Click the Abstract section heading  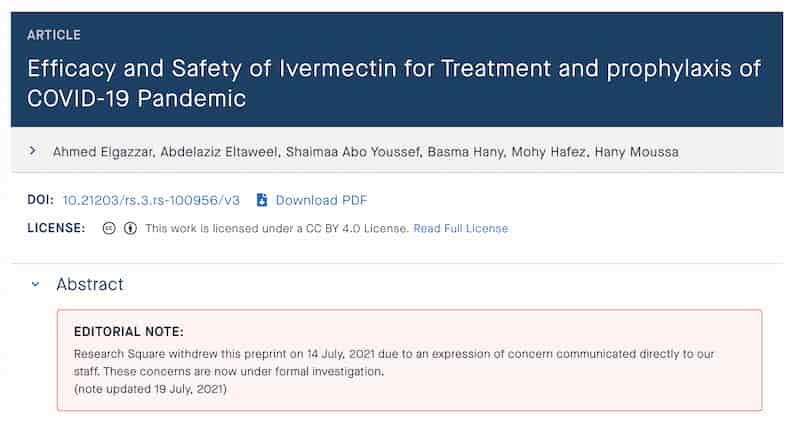[90, 284]
